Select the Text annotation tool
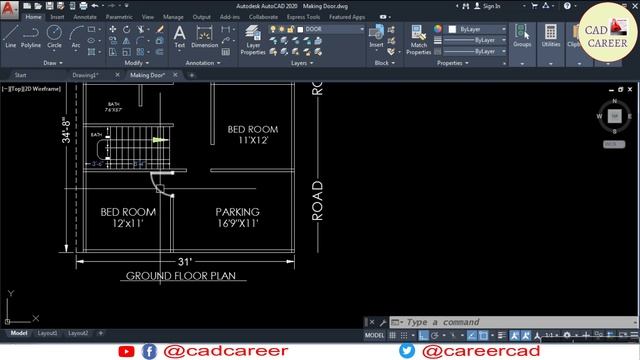Screen dimensions: 640x360 pos(180,36)
